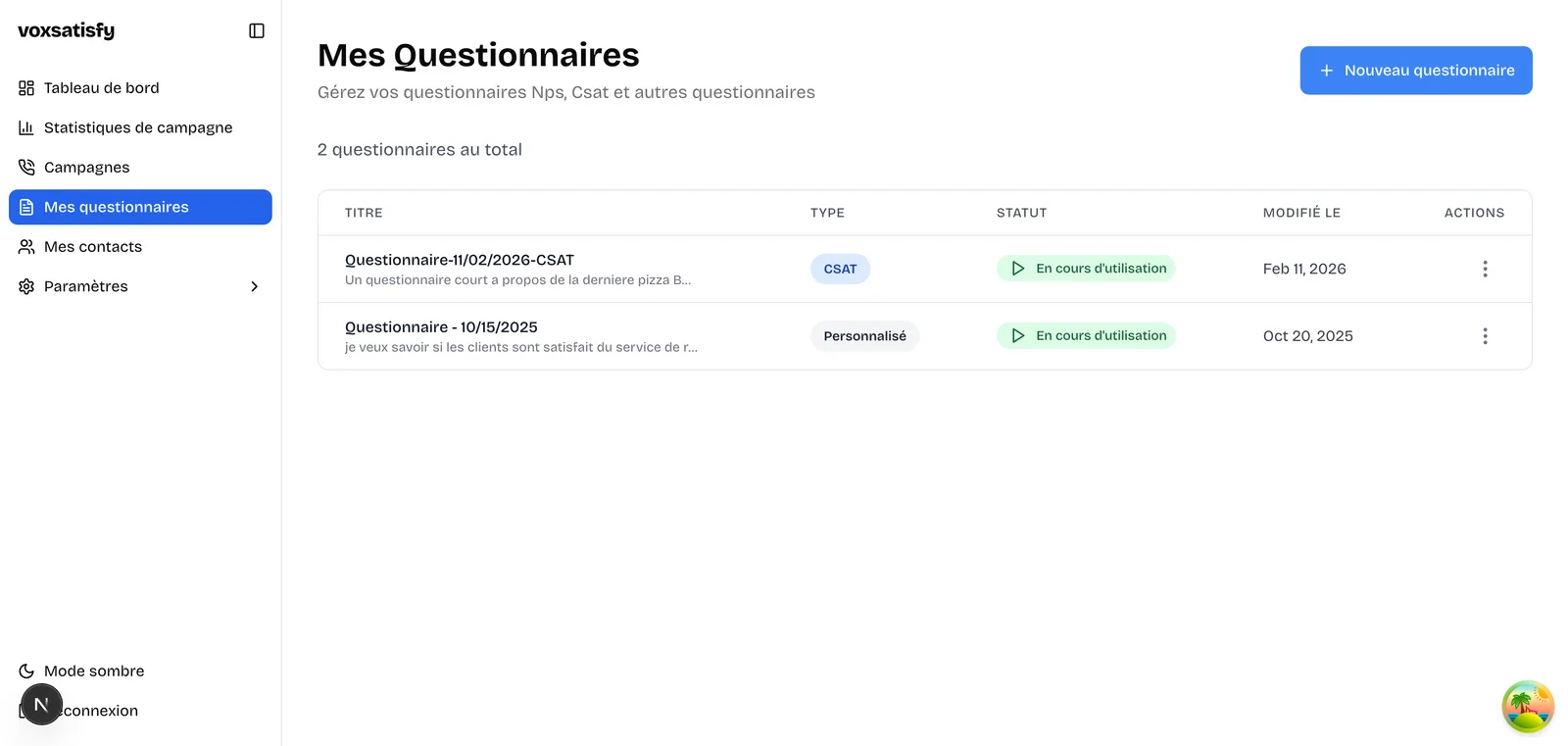Image resolution: width=1568 pixels, height=746 pixels.
Task: Collapse the sidebar using the panel icon
Action: click(x=257, y=30)
